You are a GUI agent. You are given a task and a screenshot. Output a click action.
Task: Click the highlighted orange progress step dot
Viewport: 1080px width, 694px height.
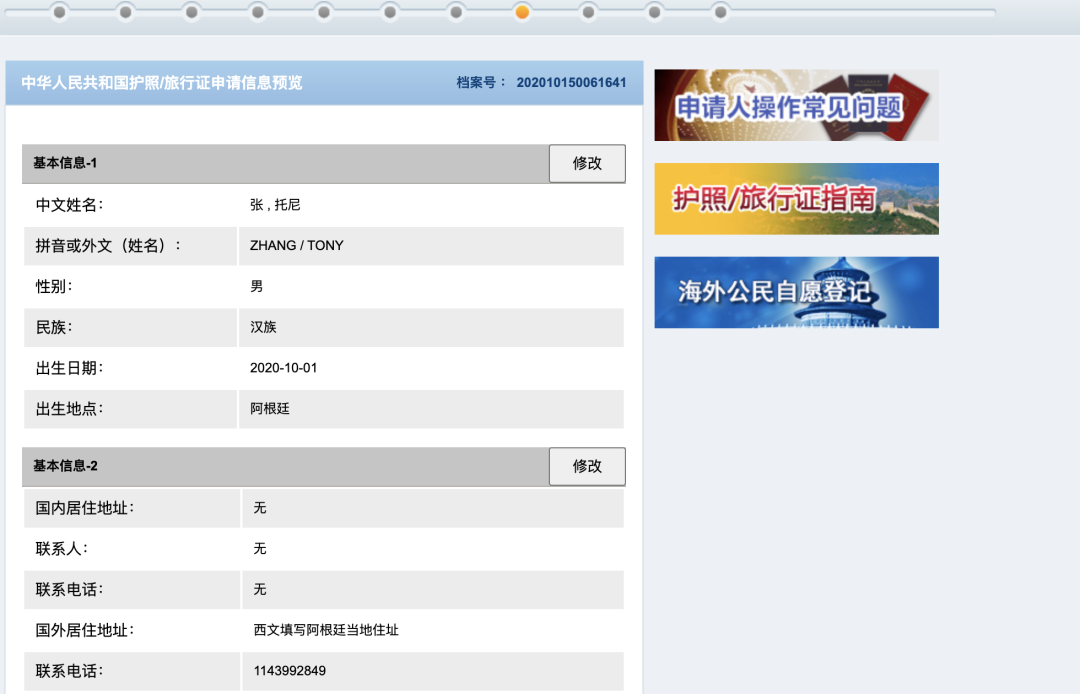pyautogui.click(x=522, y=14)
